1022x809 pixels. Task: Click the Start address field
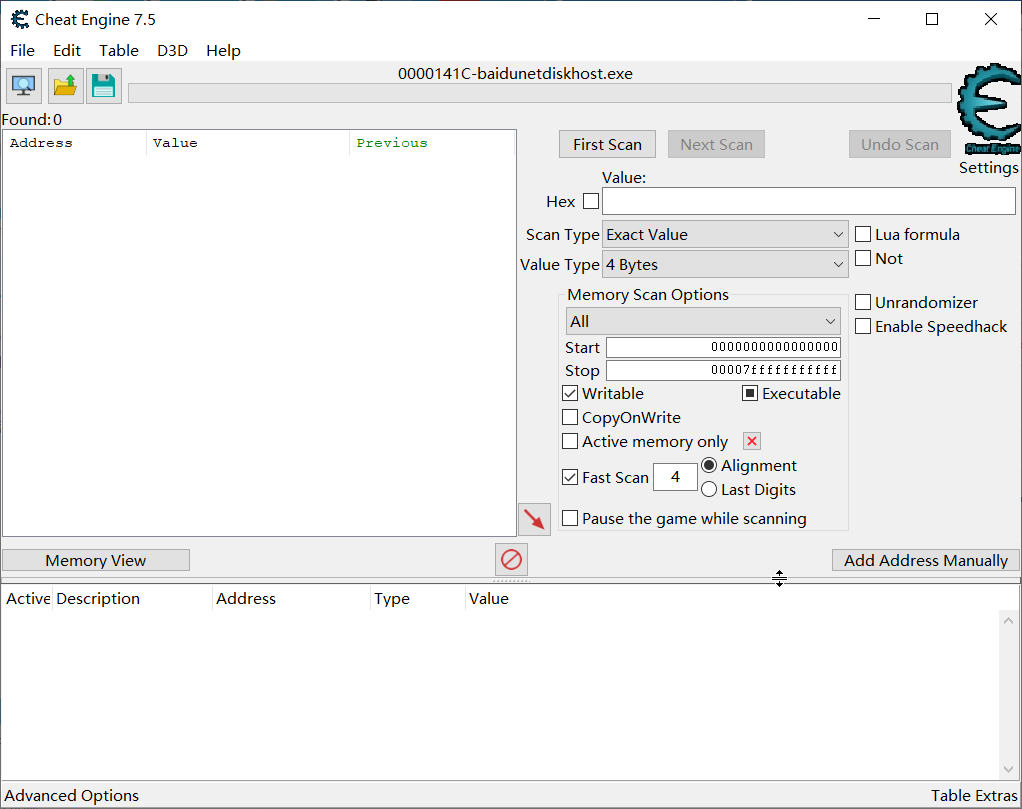click(x=723, y=347)
